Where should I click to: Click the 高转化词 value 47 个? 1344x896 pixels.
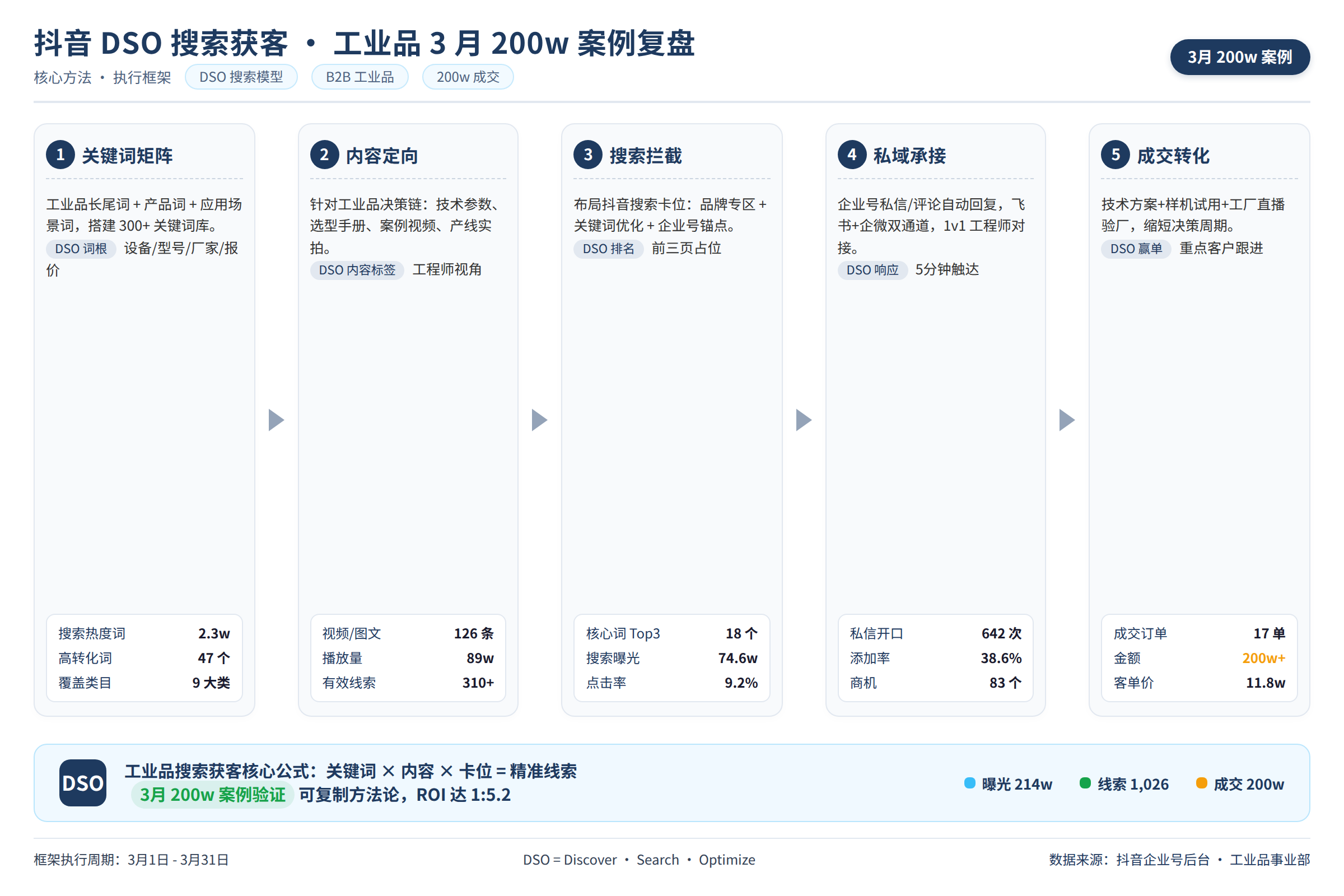[x=214, y=657]
